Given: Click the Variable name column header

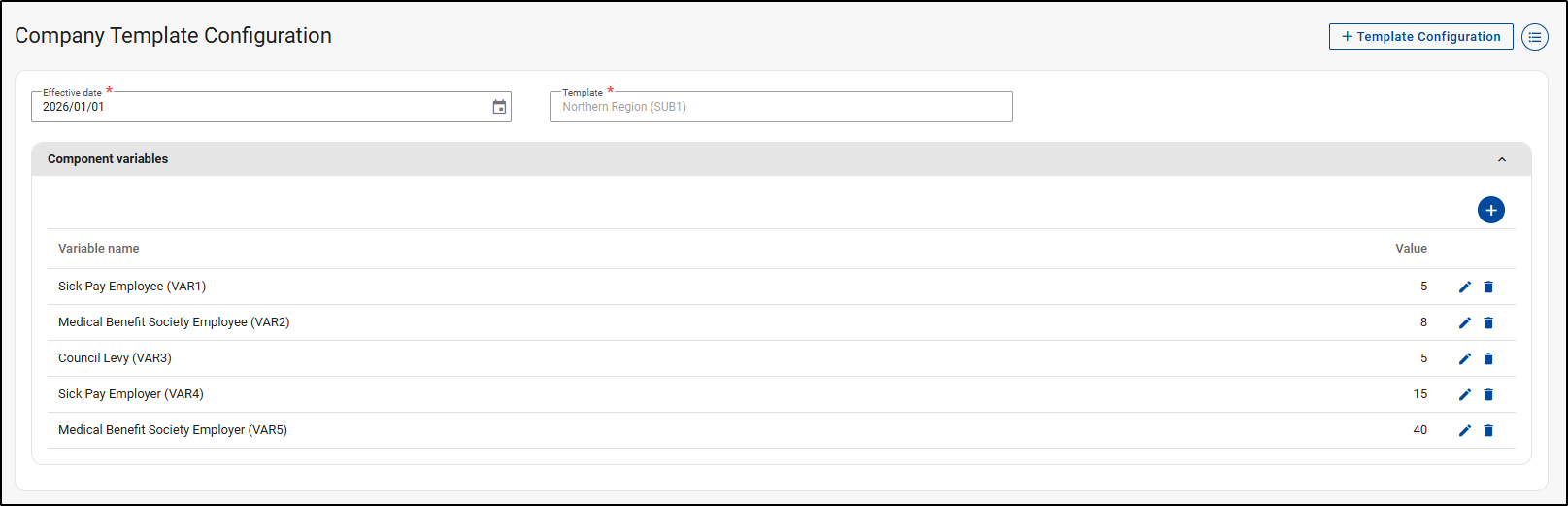Looking at the screenshot, I should point(98,249).
